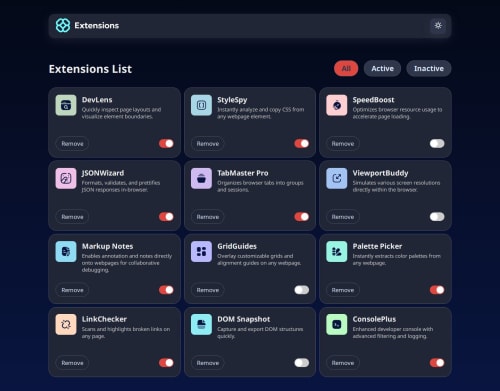Remove the Palette Picker extension

[x=343, y=290]
